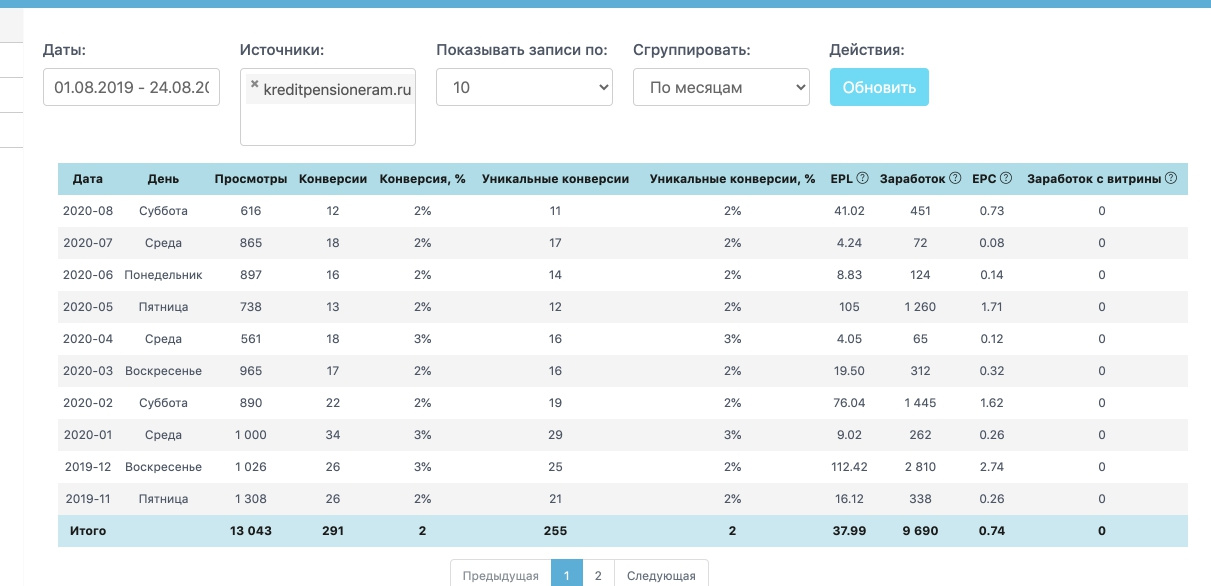Click views value 1 308 in the 2019-11 row
The image size is (1211, 586).
point(251,499)
